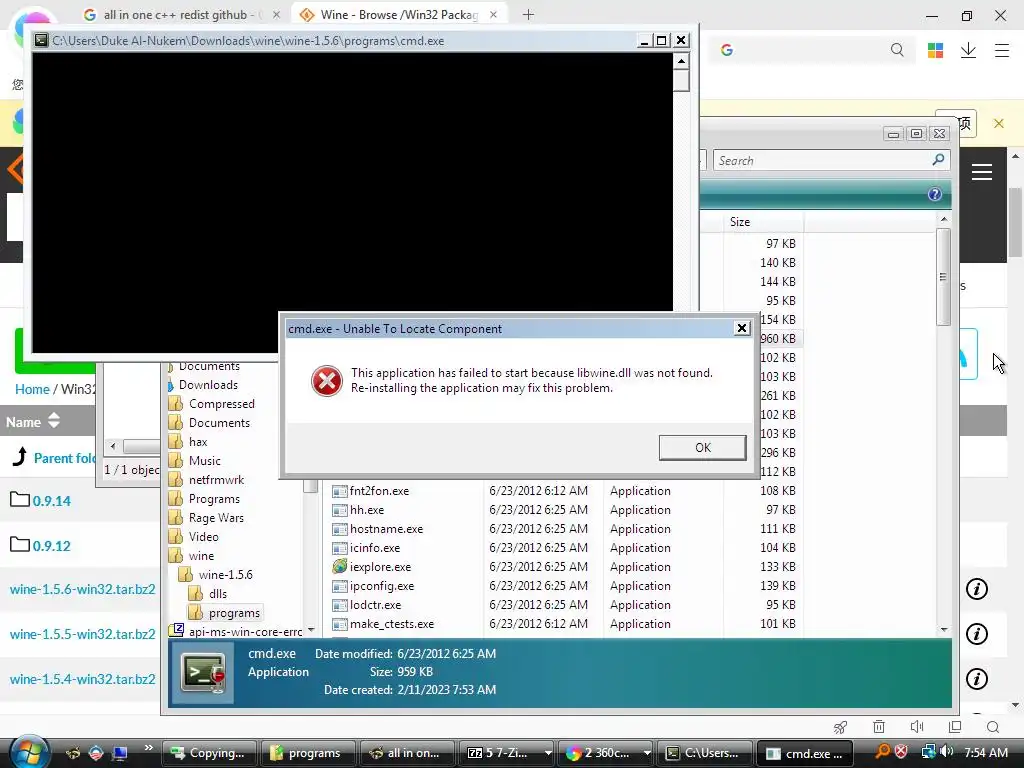Select icinfo.exe in the file list
This screenshot has height=768, width=1024.
[374, 548]
